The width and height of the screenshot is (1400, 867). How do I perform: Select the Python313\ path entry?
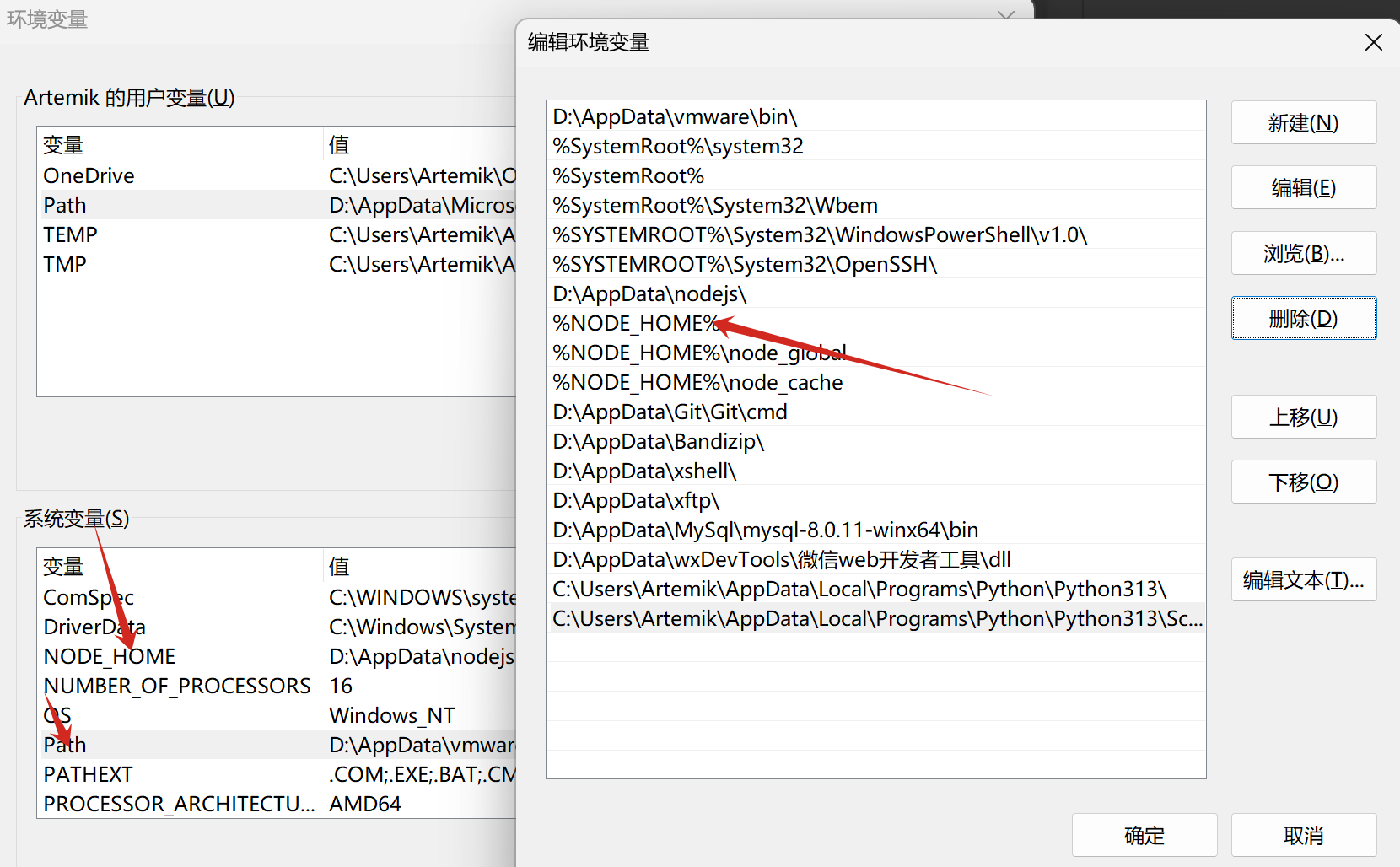859,590
